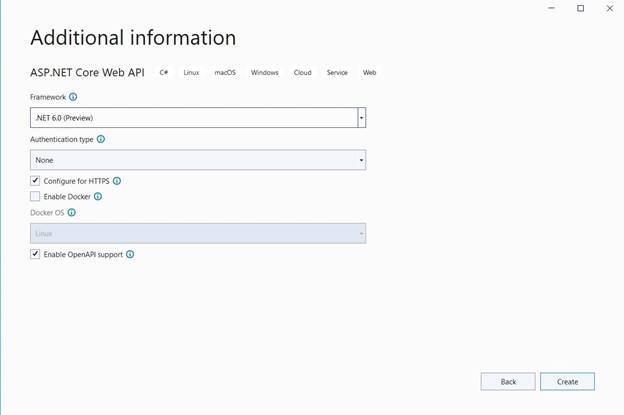Click the ASP.NET Core Web API title

tap(87, 72)
